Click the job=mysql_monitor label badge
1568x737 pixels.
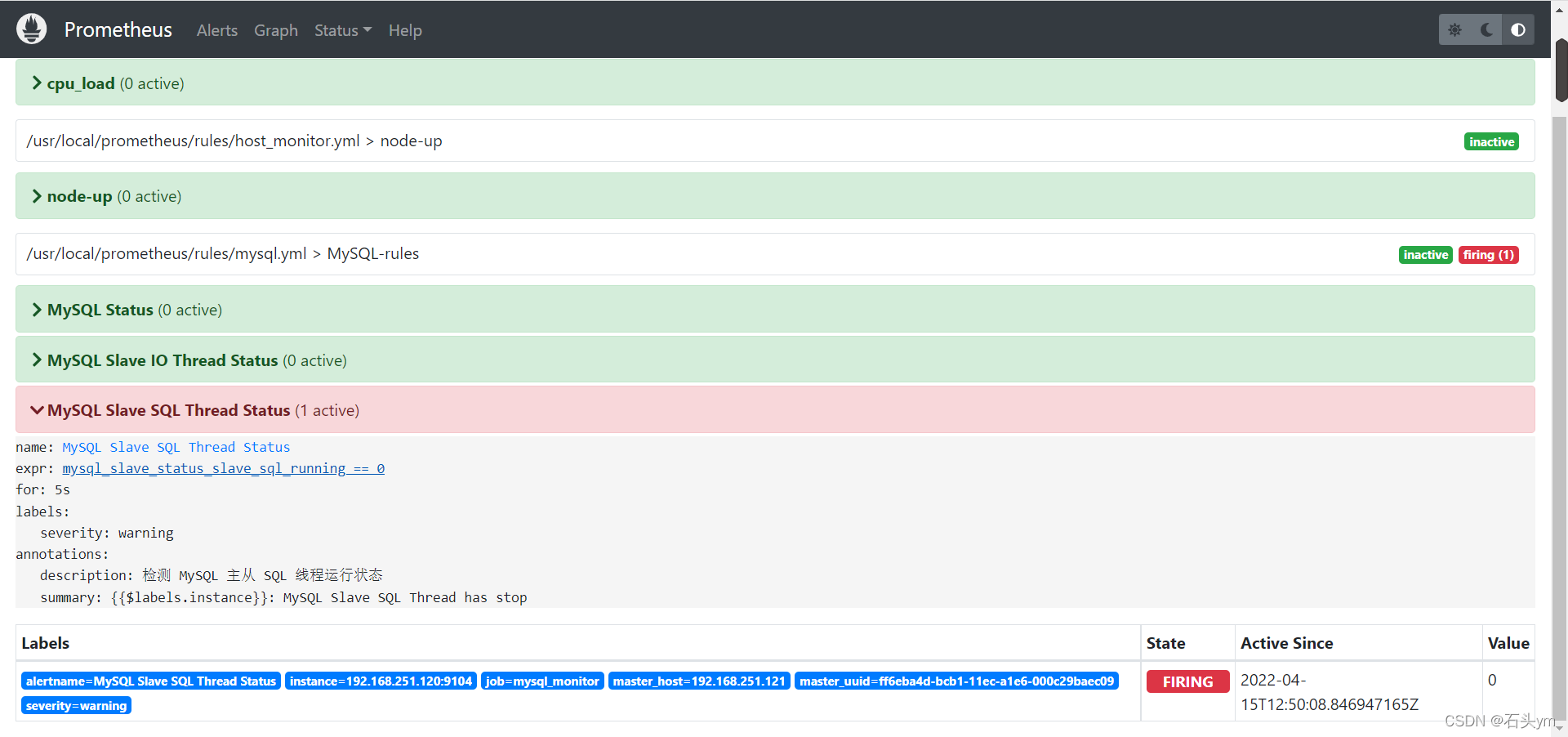(x=542, y=681)
